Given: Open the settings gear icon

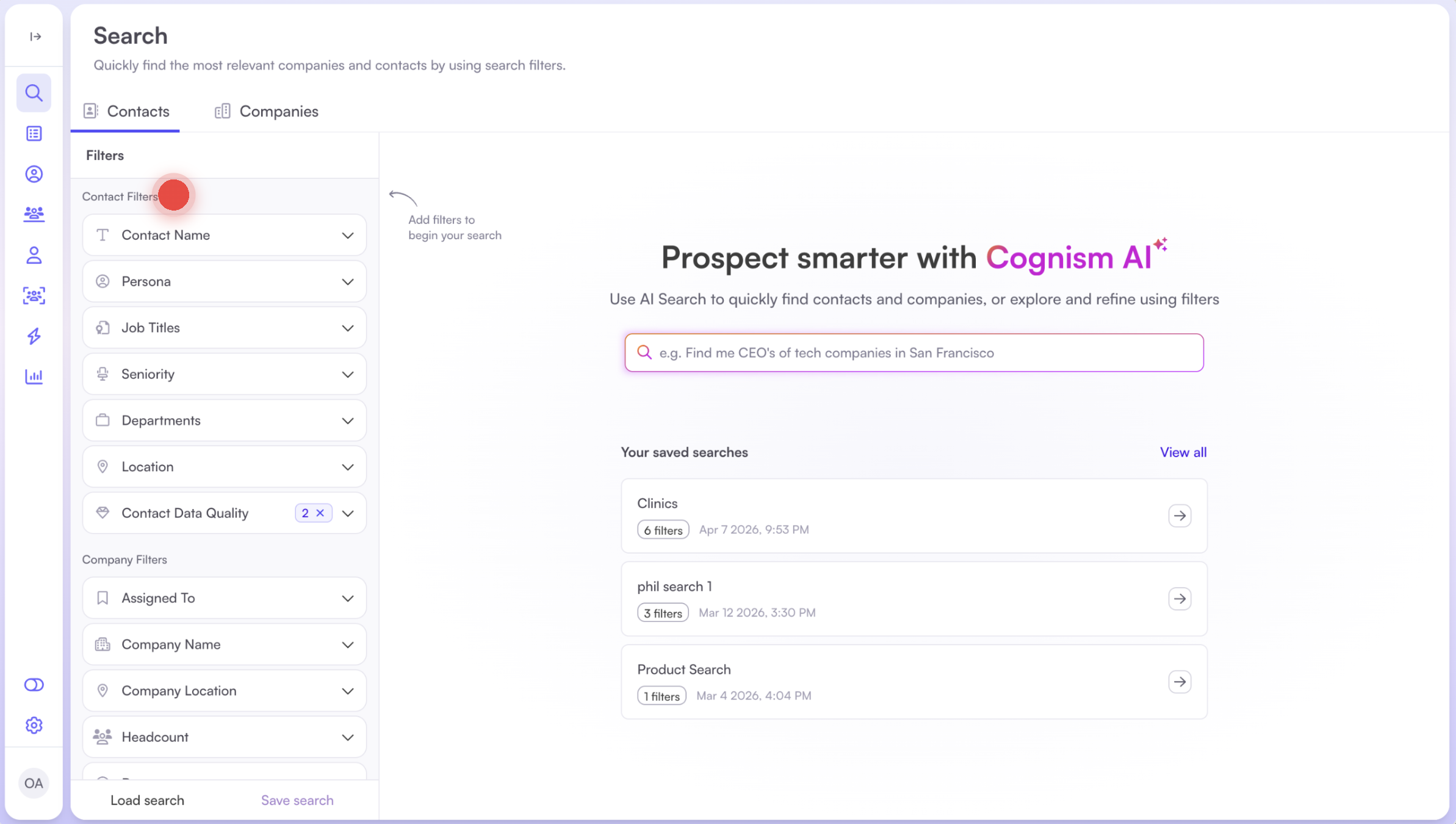Looking at the screenshot, I should [x=34, y=725].
